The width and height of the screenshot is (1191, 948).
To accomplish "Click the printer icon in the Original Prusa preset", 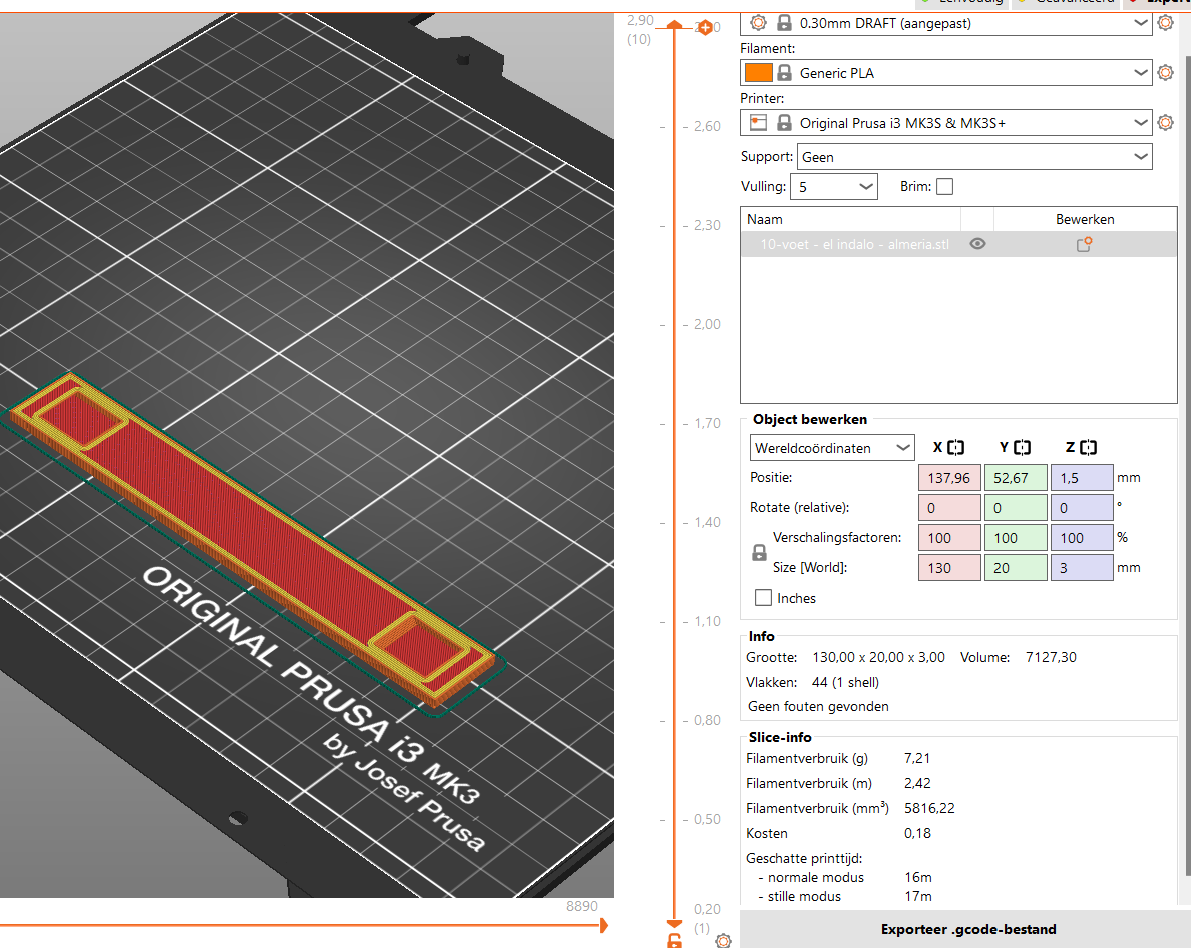I will click(x=758, y=122).
